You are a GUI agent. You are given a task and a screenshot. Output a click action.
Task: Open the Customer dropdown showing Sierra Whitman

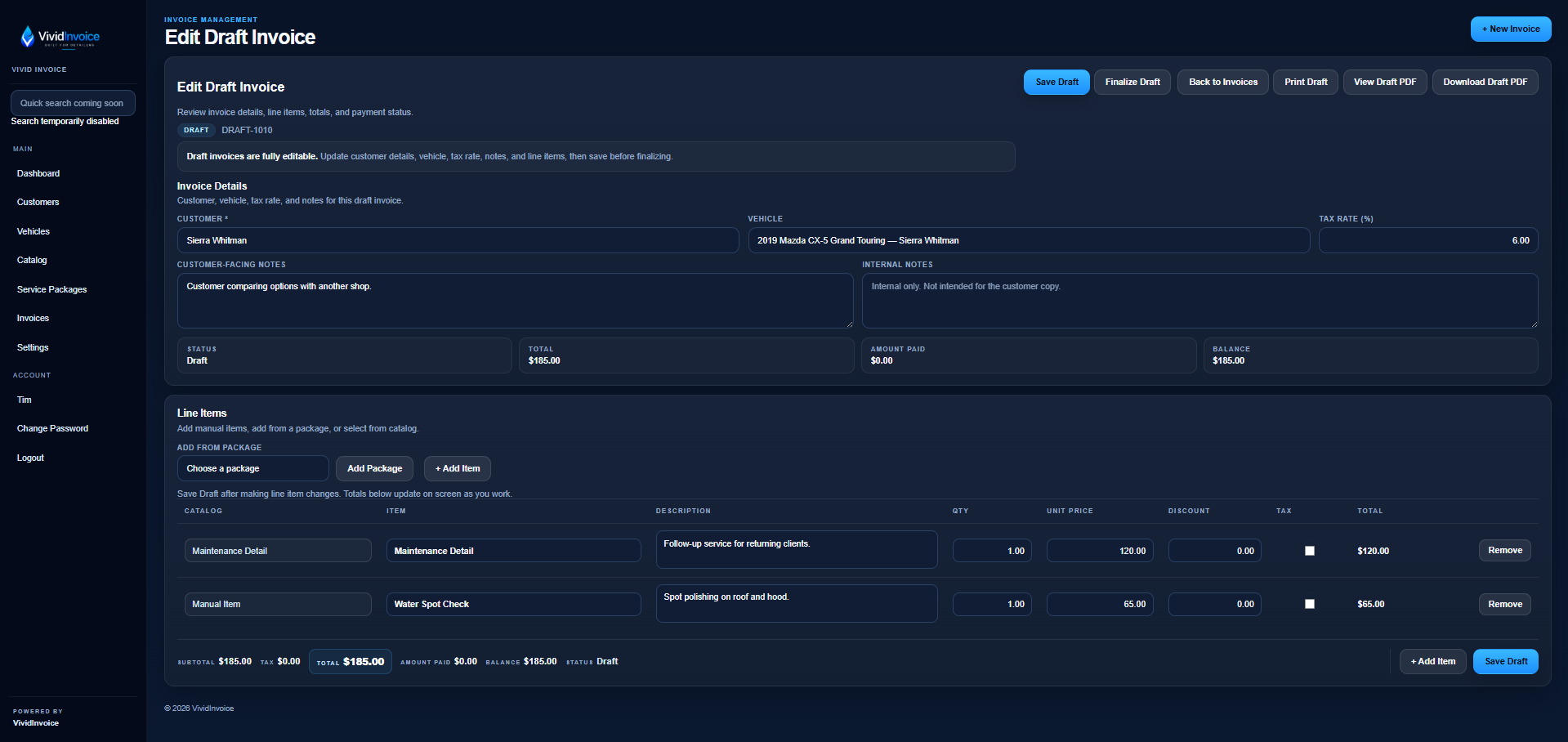458,240
